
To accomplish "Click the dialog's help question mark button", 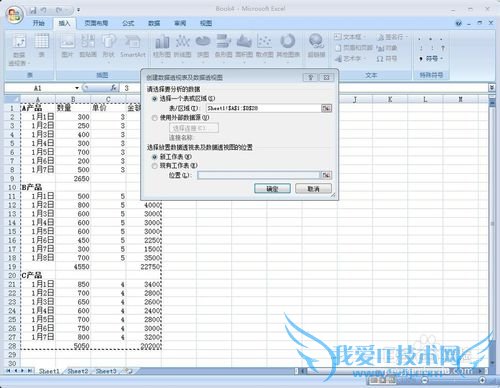I will pos(310,77).
